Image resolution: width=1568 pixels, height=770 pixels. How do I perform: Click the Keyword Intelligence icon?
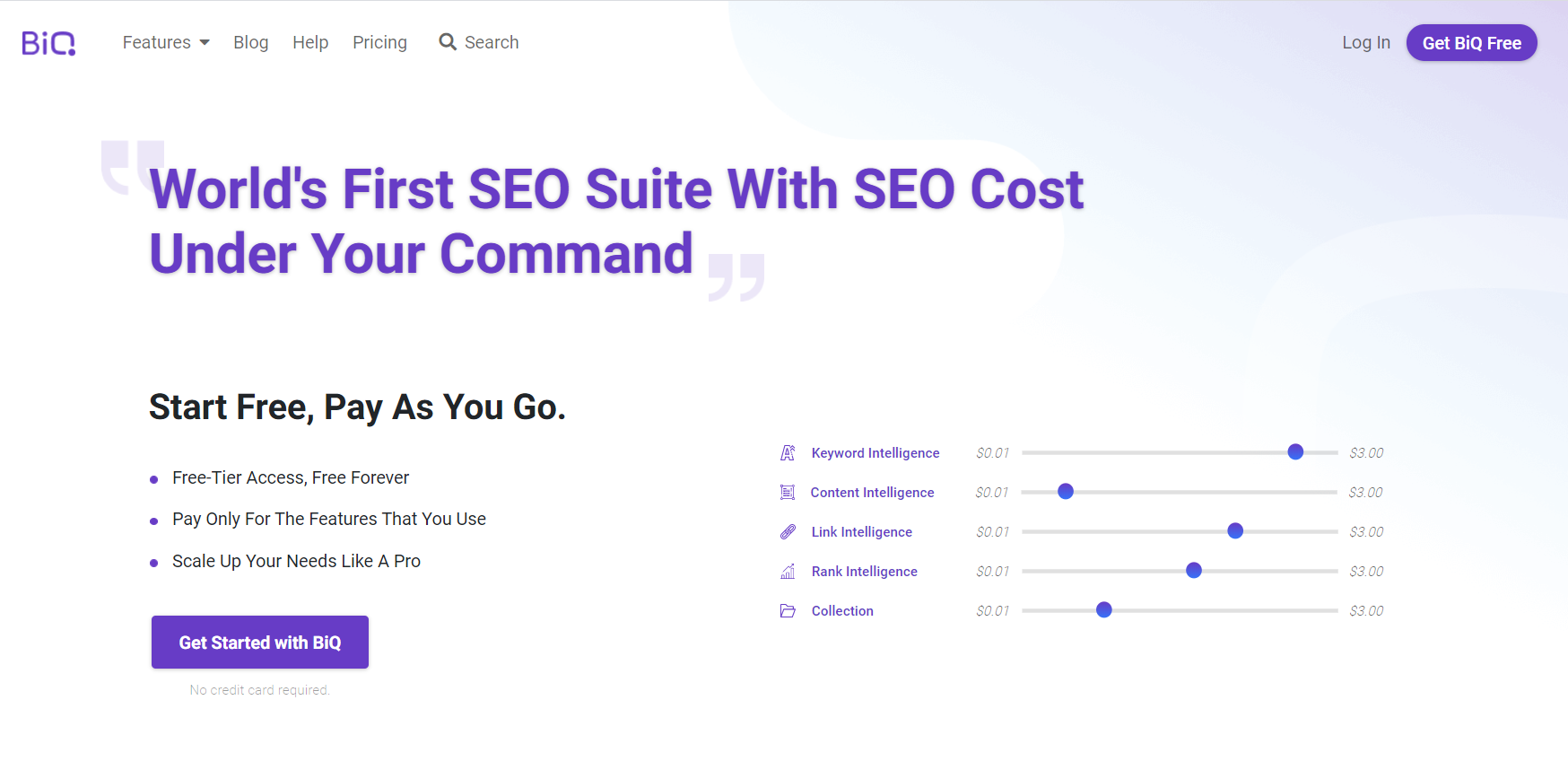(x=788, y=452)
